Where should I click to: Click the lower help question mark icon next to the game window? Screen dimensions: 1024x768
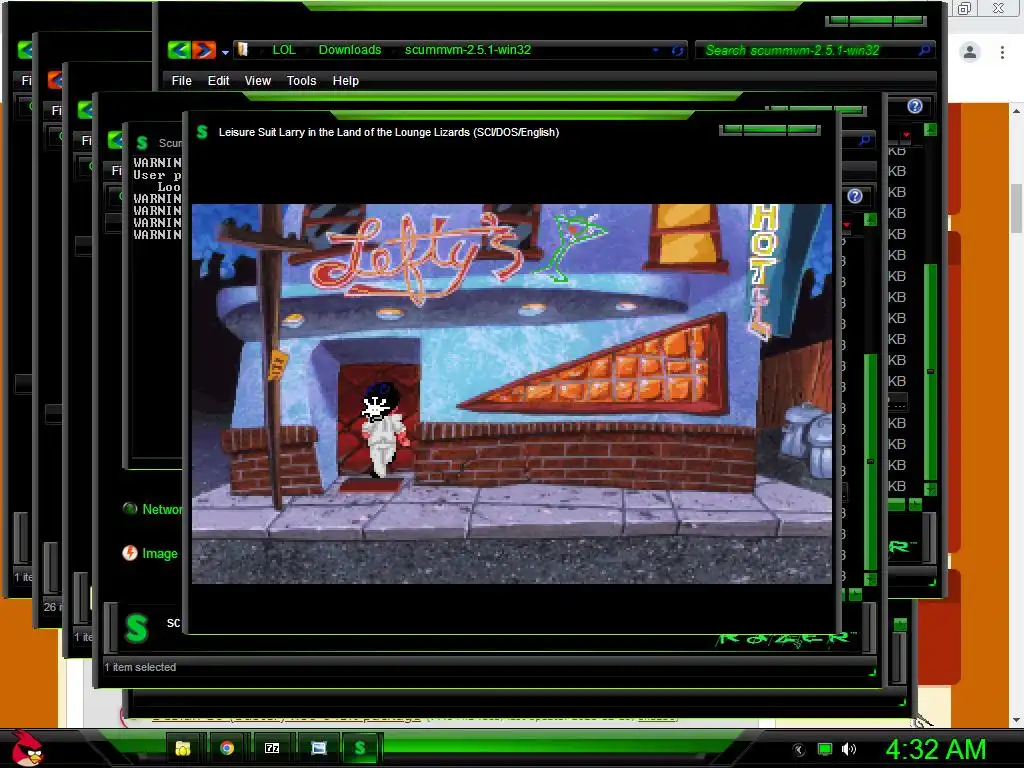pyautogui.click(x=855, y=196)
